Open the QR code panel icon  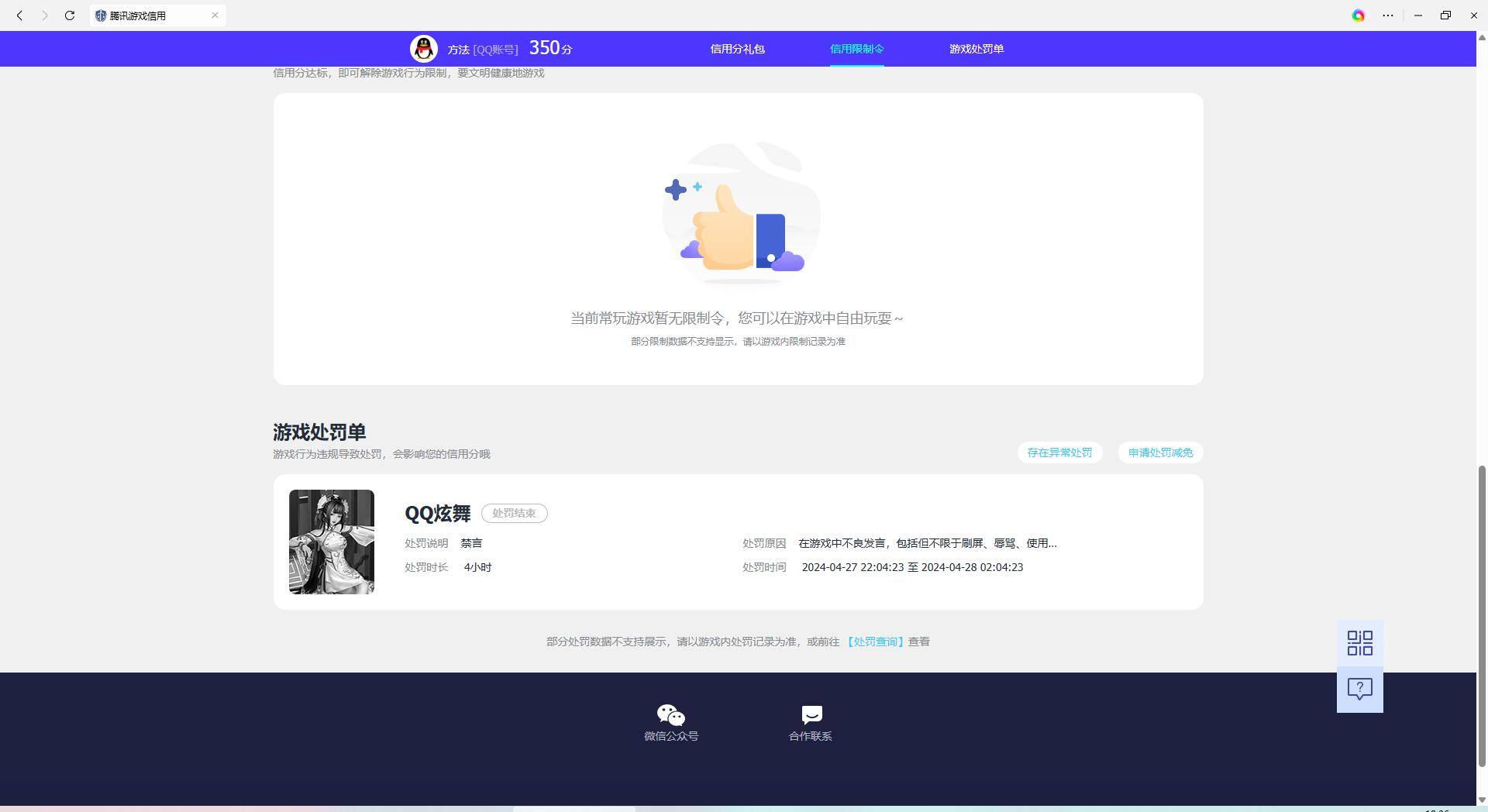(x=1359, y=642)
